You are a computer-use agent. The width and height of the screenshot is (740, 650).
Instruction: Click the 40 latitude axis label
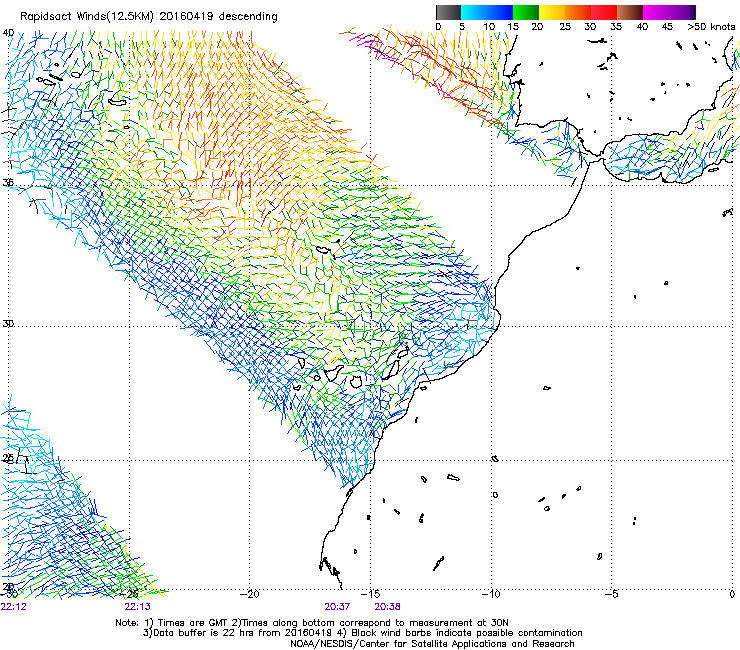point(8,33)
